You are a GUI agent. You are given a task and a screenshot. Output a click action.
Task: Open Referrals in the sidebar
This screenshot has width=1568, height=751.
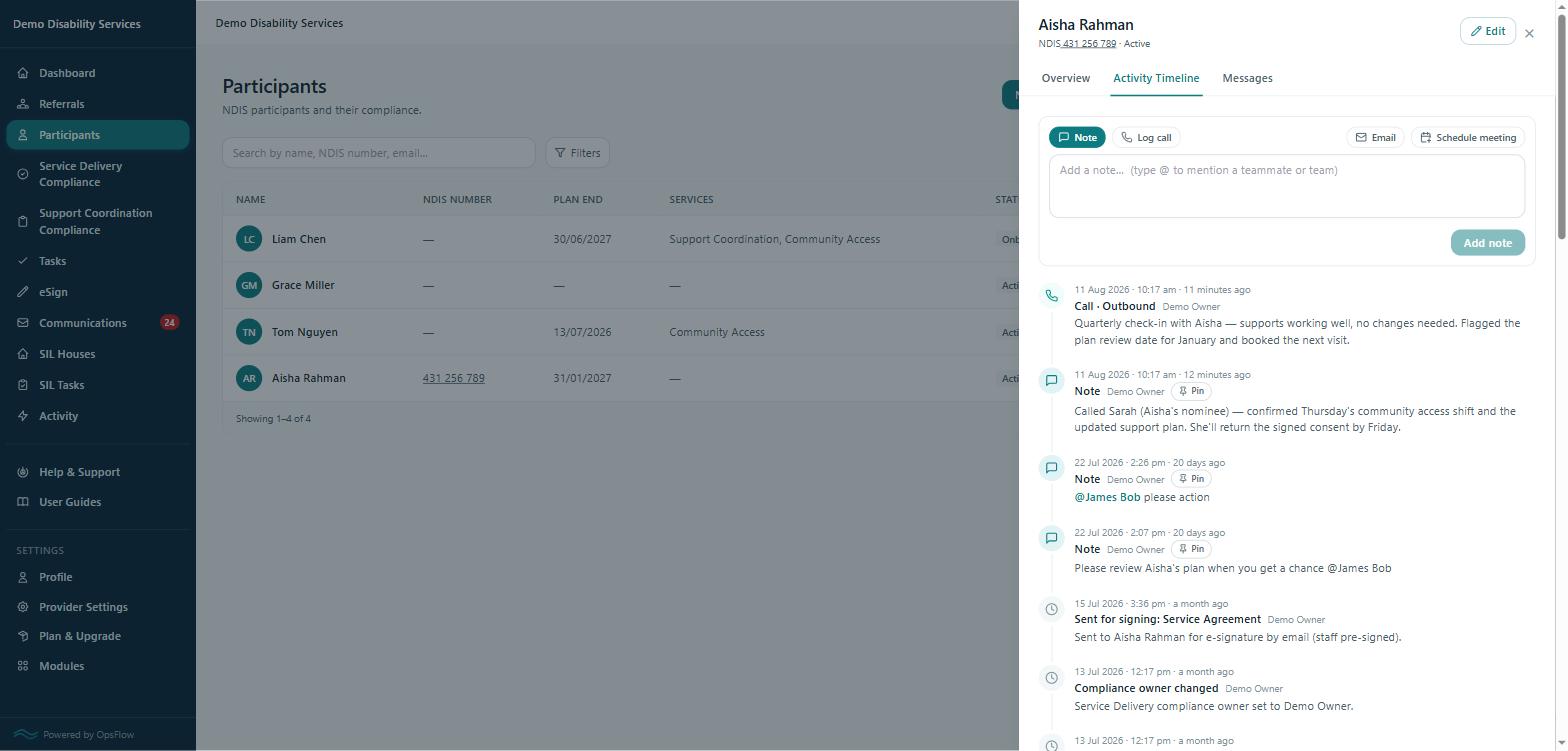tap(97, 104)
